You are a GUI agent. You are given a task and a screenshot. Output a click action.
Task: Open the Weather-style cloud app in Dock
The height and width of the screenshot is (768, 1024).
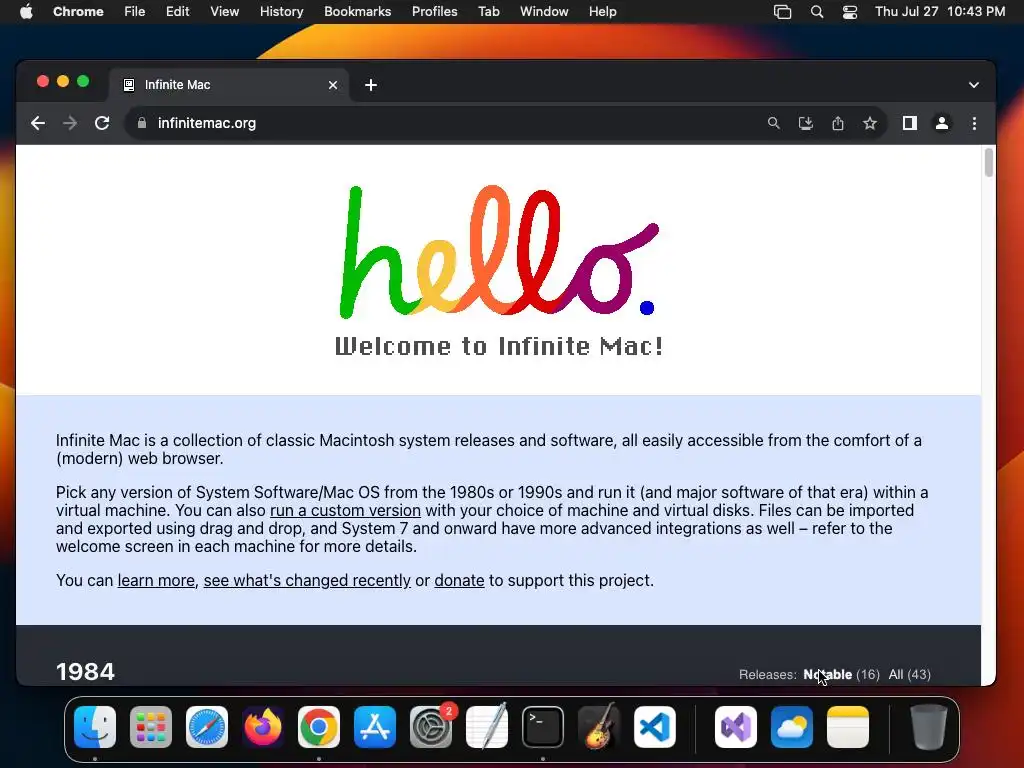click(792, 727)
